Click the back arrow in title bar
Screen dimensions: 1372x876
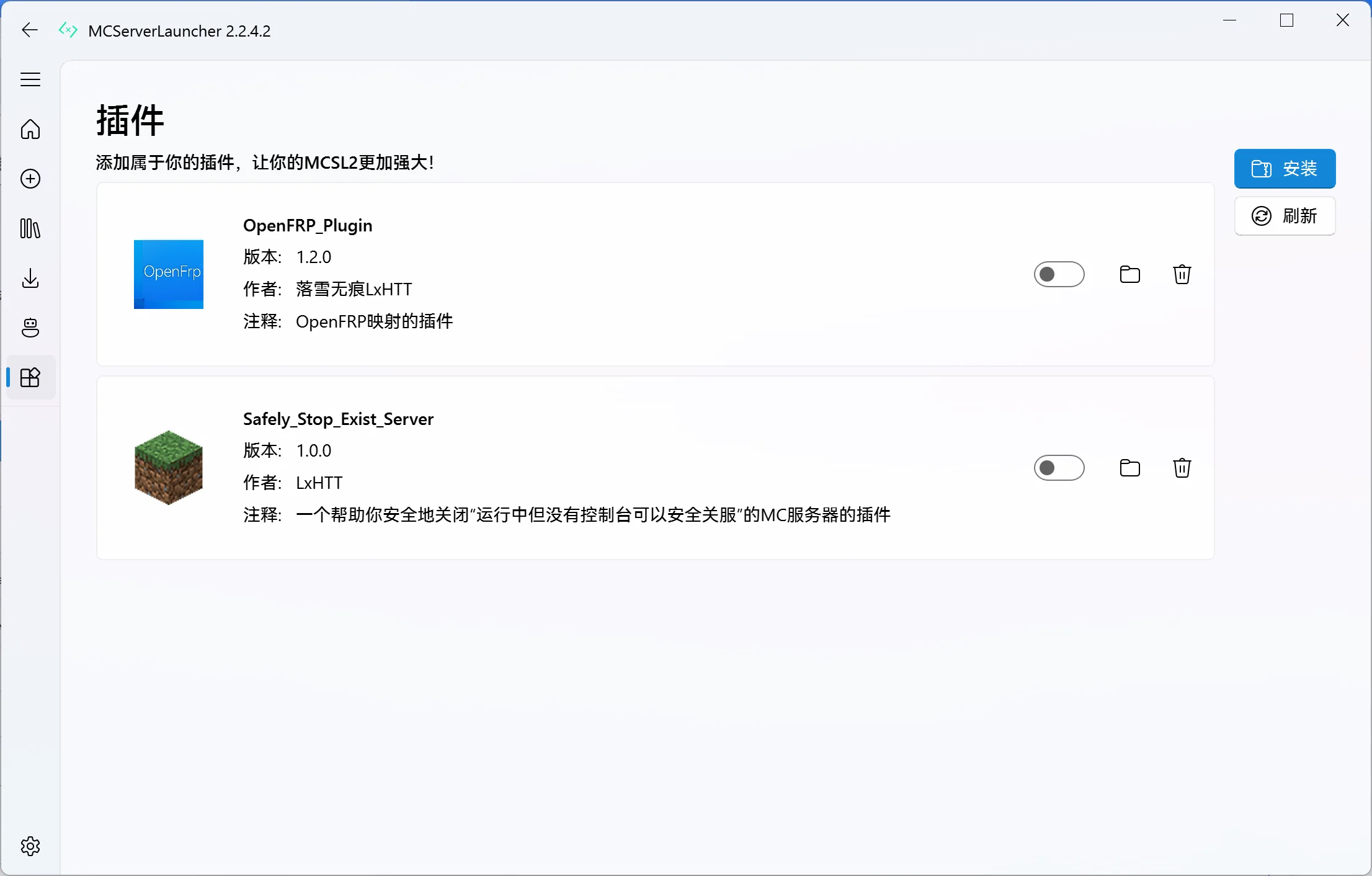[29, 29]
